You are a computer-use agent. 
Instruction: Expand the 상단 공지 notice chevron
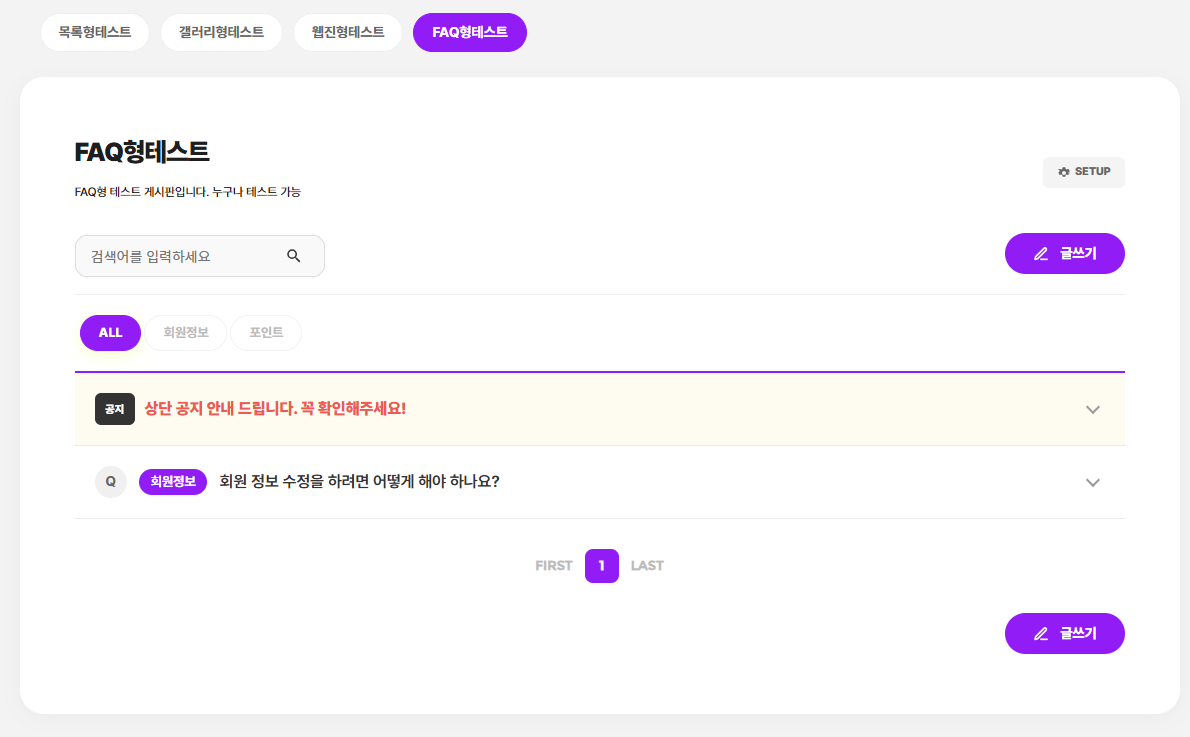click(1093, 410)
